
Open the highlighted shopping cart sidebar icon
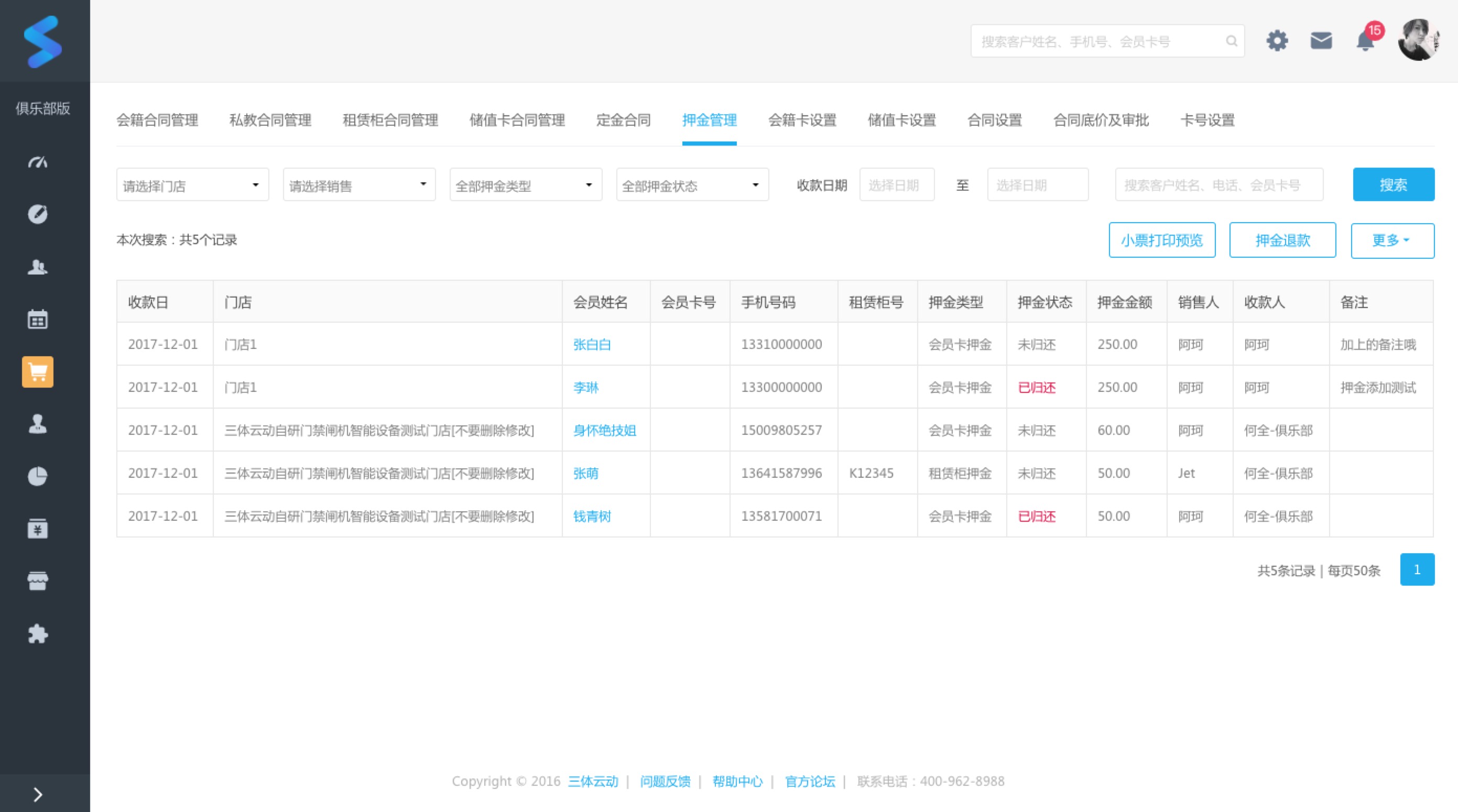click(x=37, y=372)
